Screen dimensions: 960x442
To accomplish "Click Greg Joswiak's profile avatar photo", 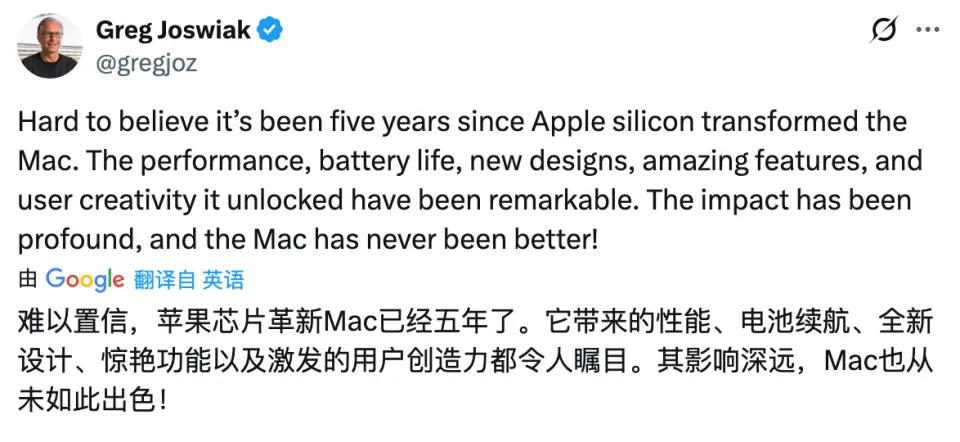I will 51,46.
